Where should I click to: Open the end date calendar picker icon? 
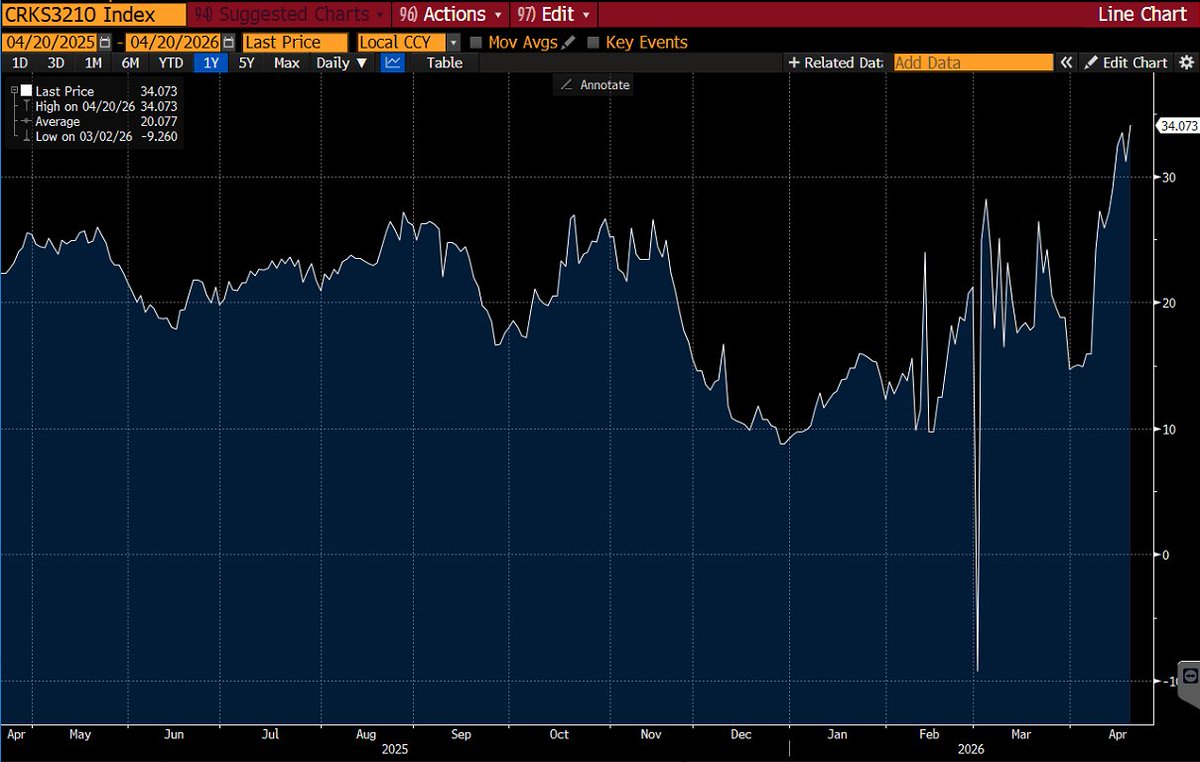pos(230,43)
